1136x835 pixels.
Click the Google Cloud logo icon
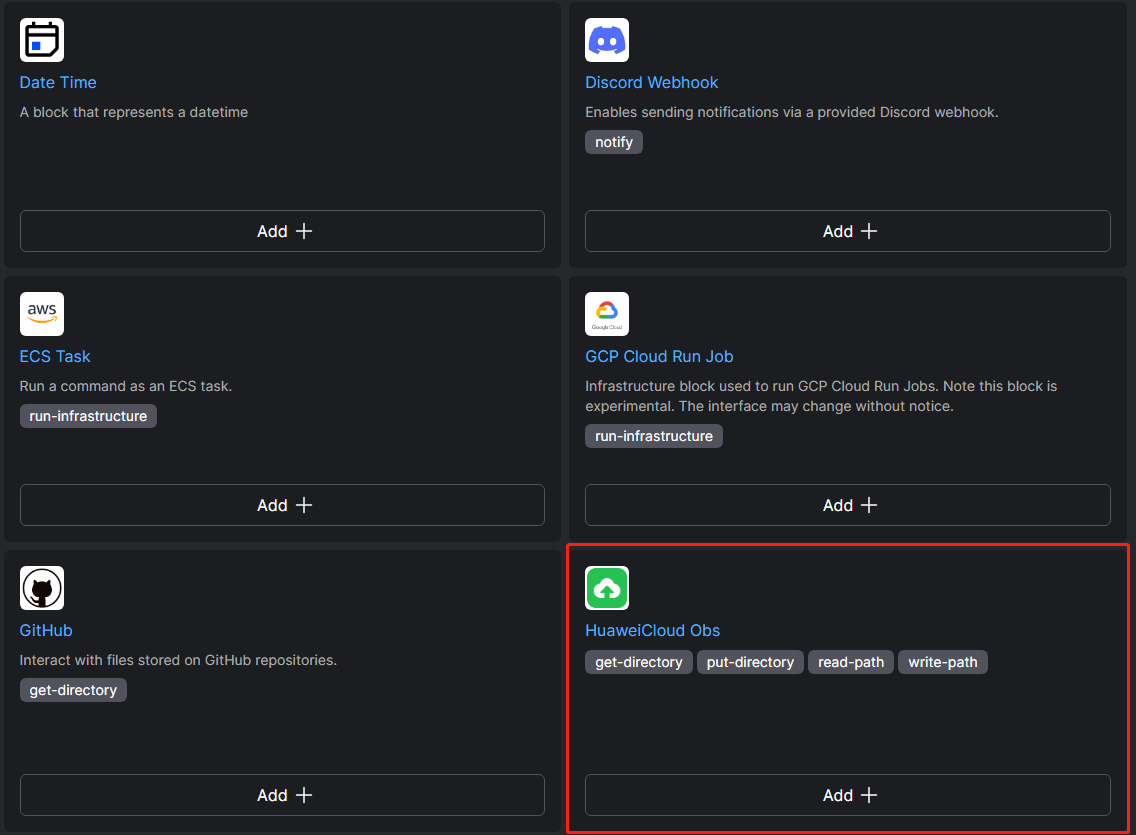point(607,314)
